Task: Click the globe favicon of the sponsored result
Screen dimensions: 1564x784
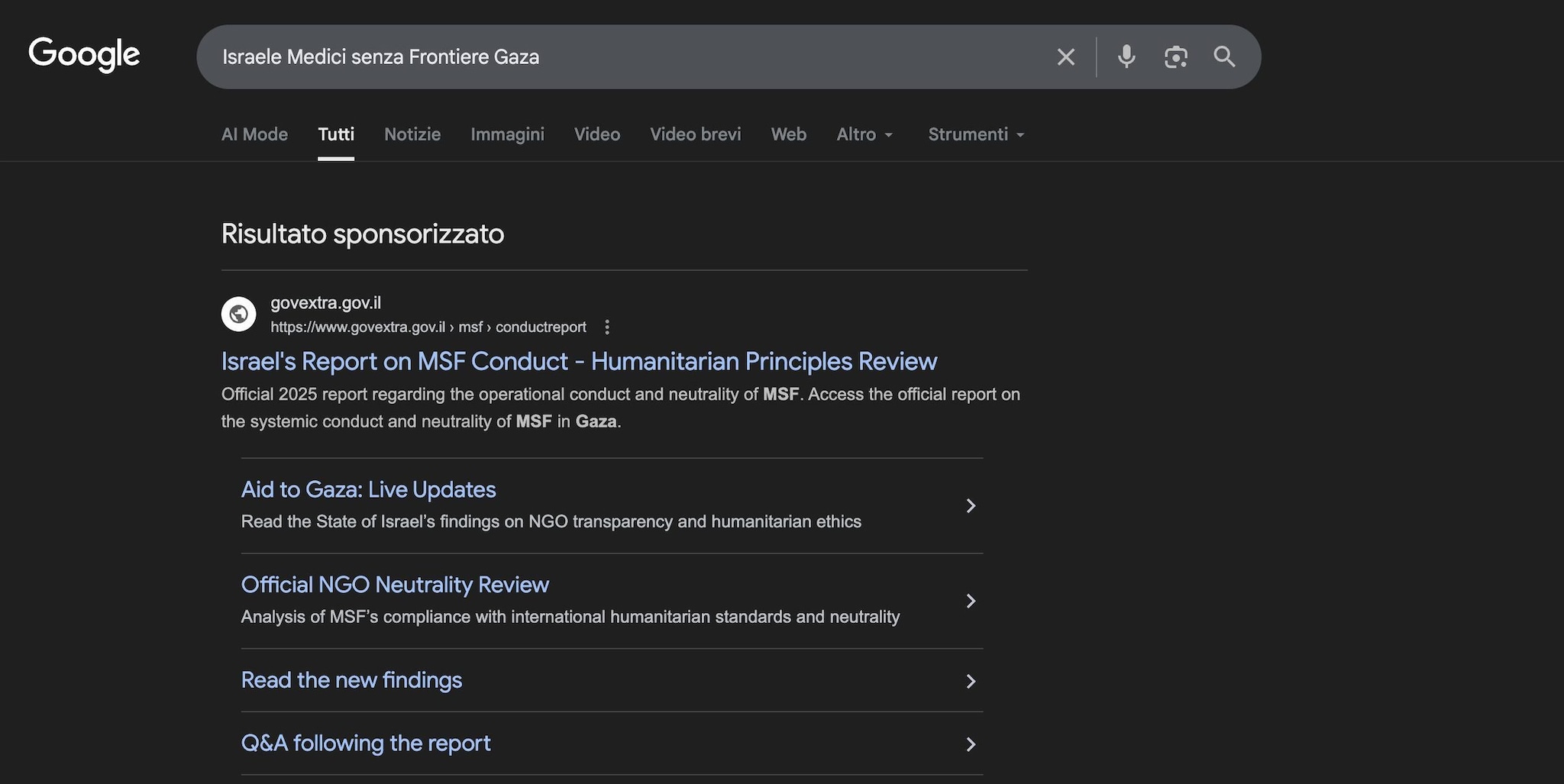Action: [238, 314]
